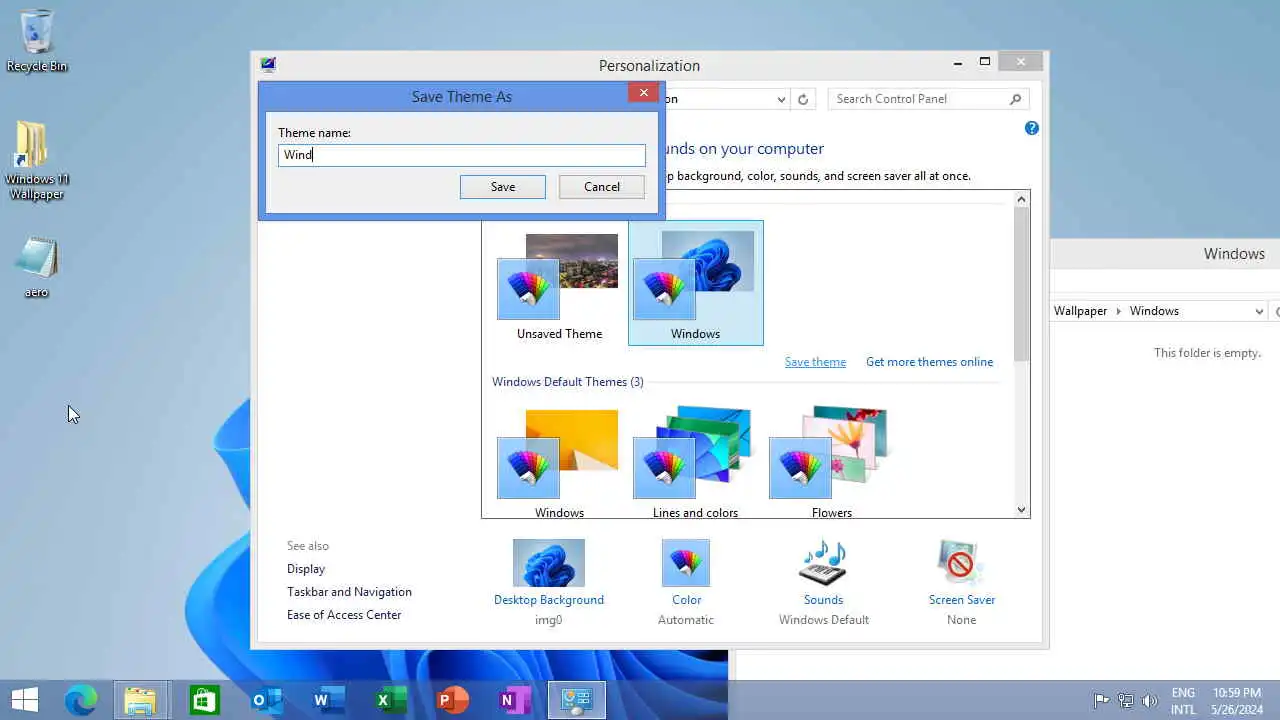Viewport: 1280px width, 720px height.
Task: Select the aero file on desktop
Action: 37,267
